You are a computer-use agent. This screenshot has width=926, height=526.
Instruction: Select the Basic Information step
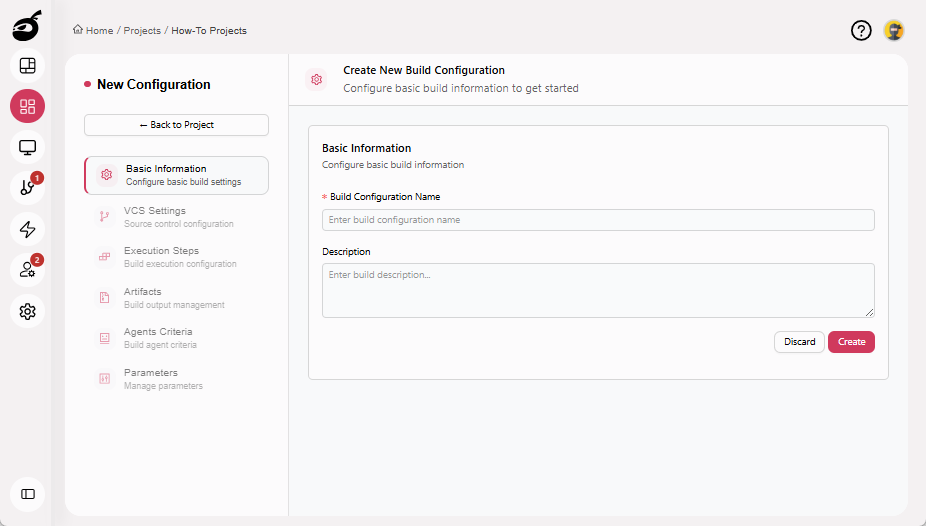177,175
